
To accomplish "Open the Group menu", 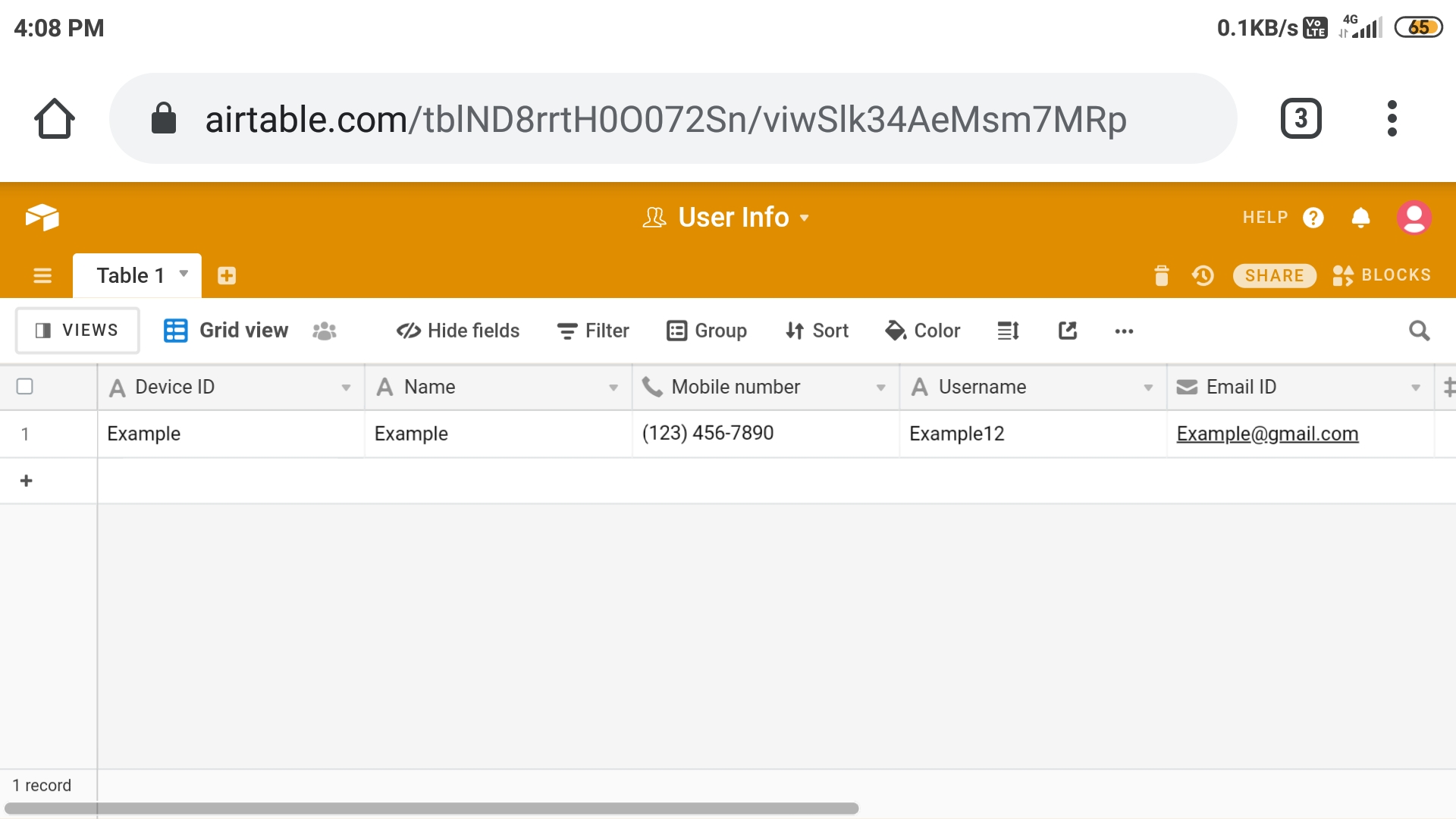I will click(x=707, y=331).
